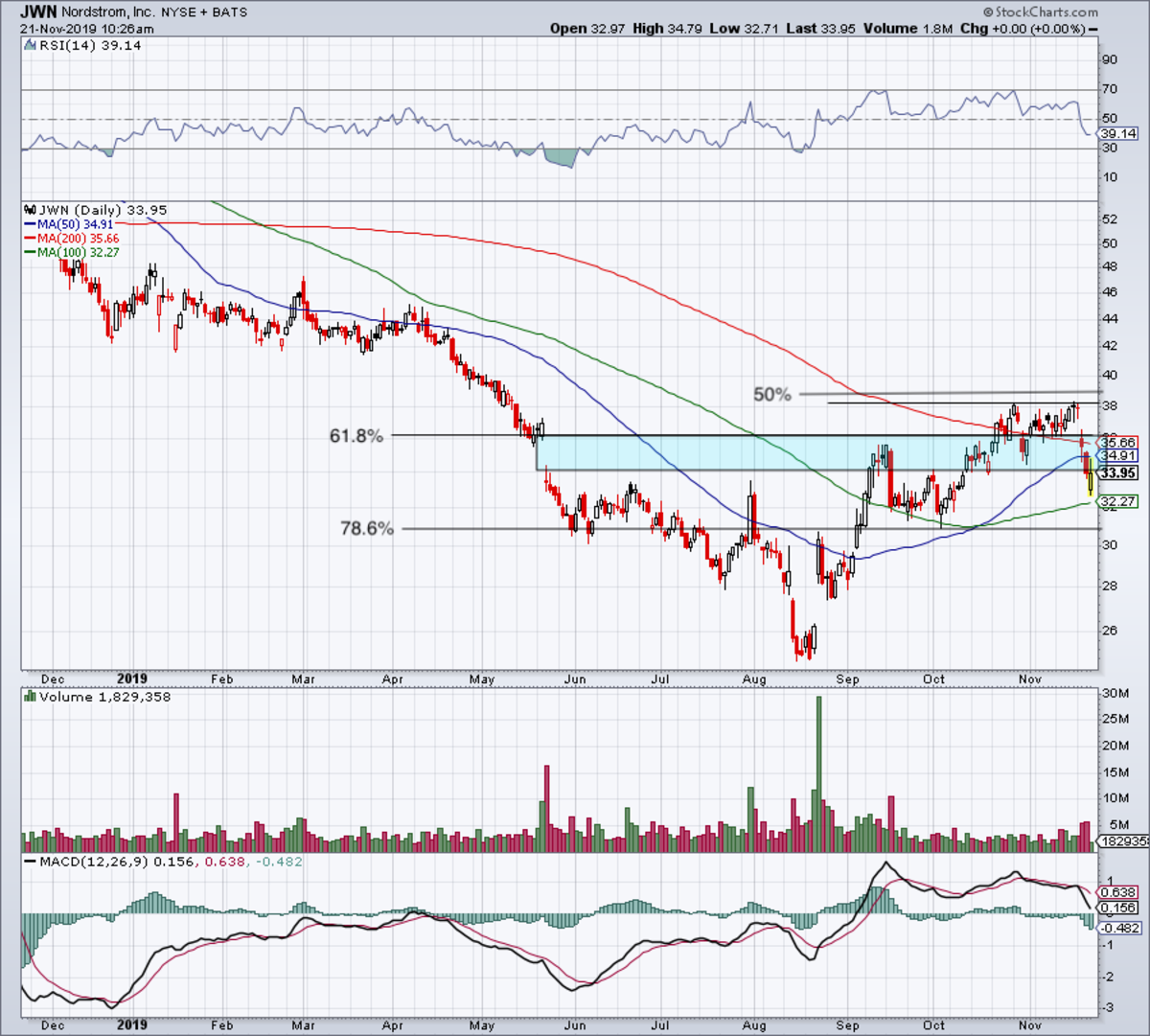This screenshot has width=1150, height=1036.
Task: Click the red line marker of MA(200)
Action: pyautogui.click(x=28, y=238)
